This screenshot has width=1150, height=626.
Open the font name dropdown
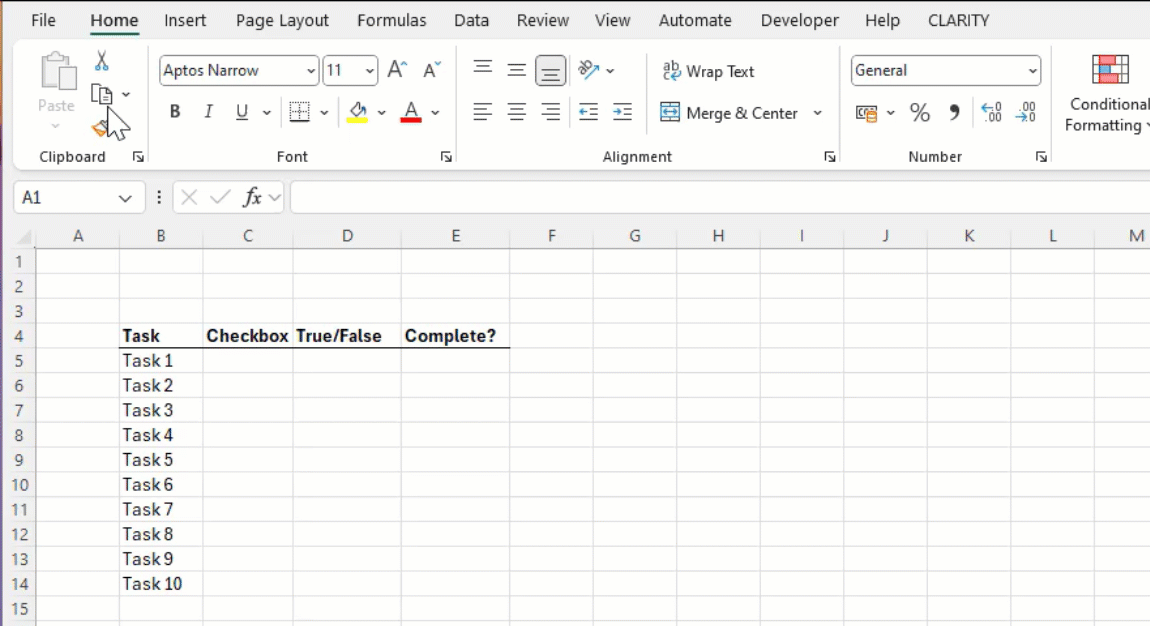[309, 71]
